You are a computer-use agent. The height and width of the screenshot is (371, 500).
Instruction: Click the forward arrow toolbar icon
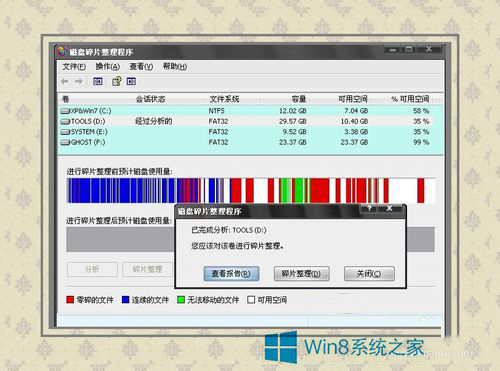(x=79, y=81)
